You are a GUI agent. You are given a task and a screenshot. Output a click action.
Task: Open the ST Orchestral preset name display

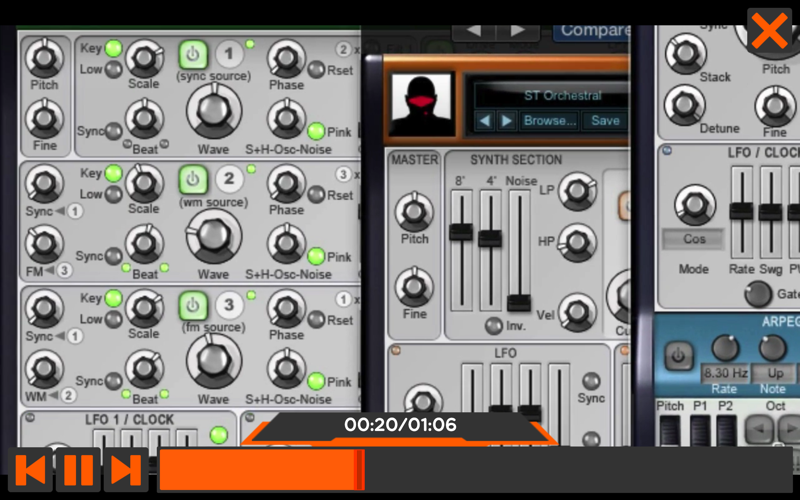tap(553, 95)
